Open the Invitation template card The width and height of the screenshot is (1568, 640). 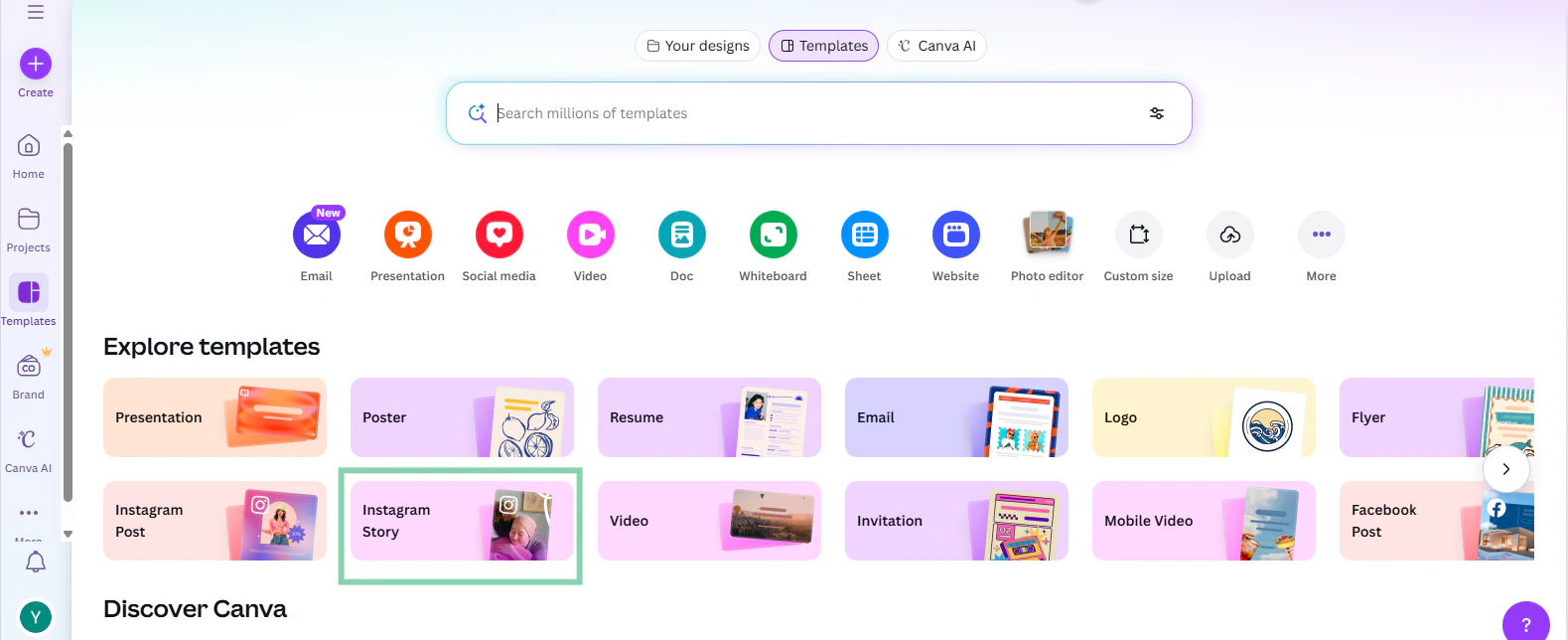(x=956, y=521)
